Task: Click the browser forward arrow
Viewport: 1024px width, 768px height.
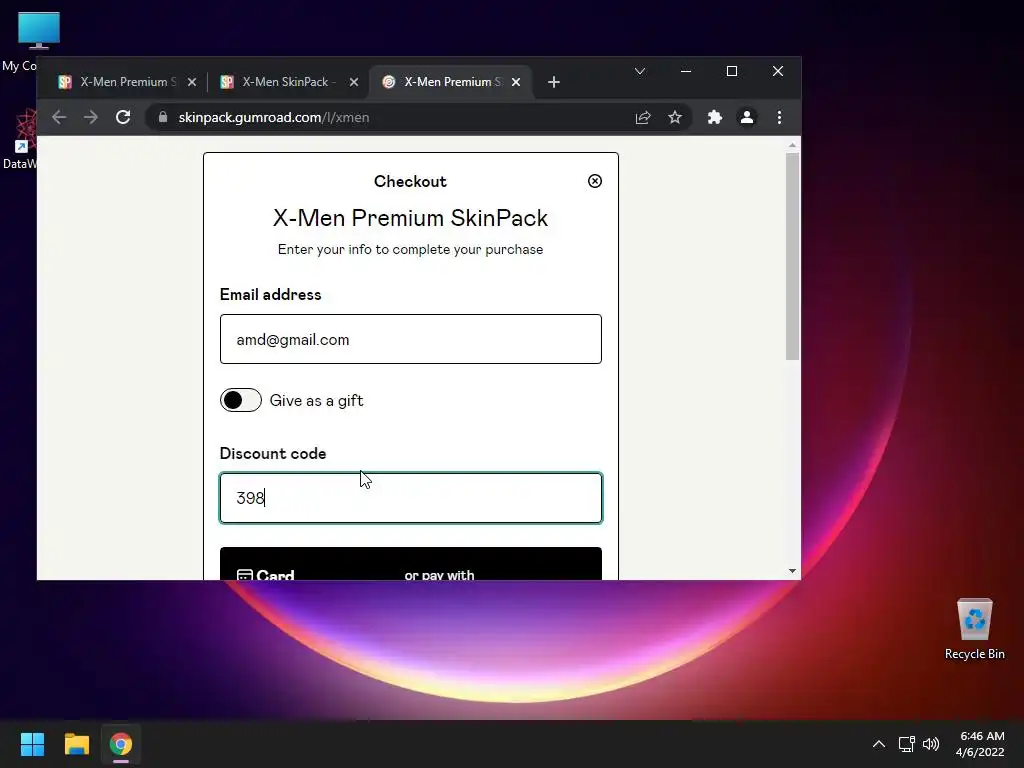Action: click(91, 117)
